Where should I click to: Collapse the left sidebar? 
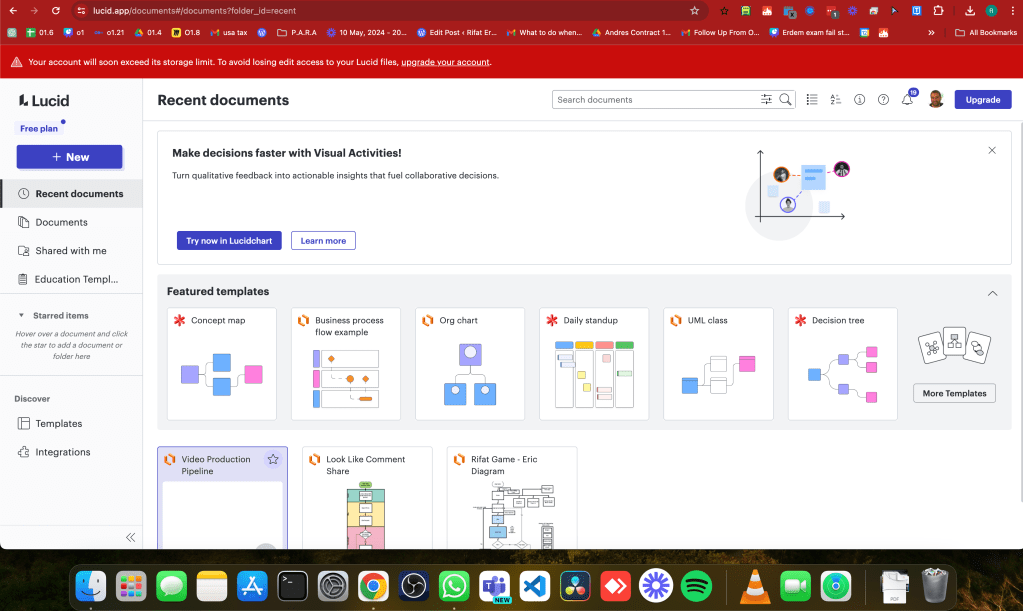[130, 537]
